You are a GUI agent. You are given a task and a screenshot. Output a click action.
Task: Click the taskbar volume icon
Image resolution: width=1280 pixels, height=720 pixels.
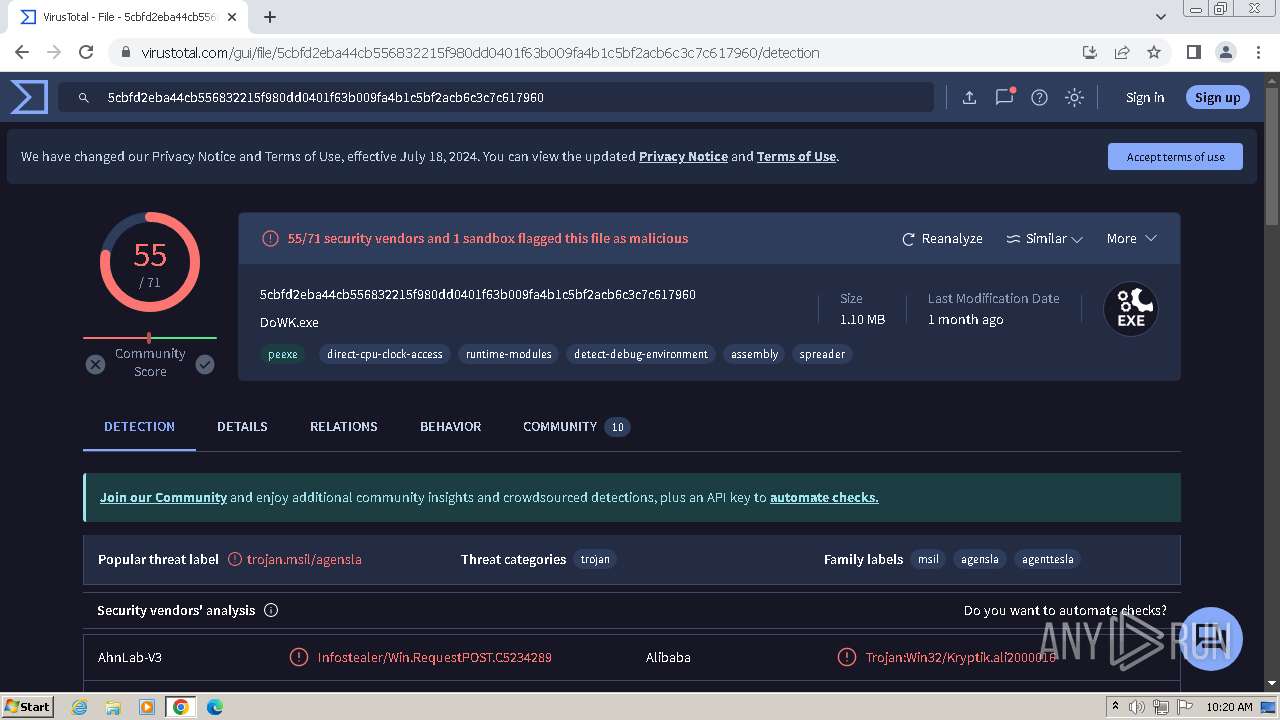coord(1137,707)
